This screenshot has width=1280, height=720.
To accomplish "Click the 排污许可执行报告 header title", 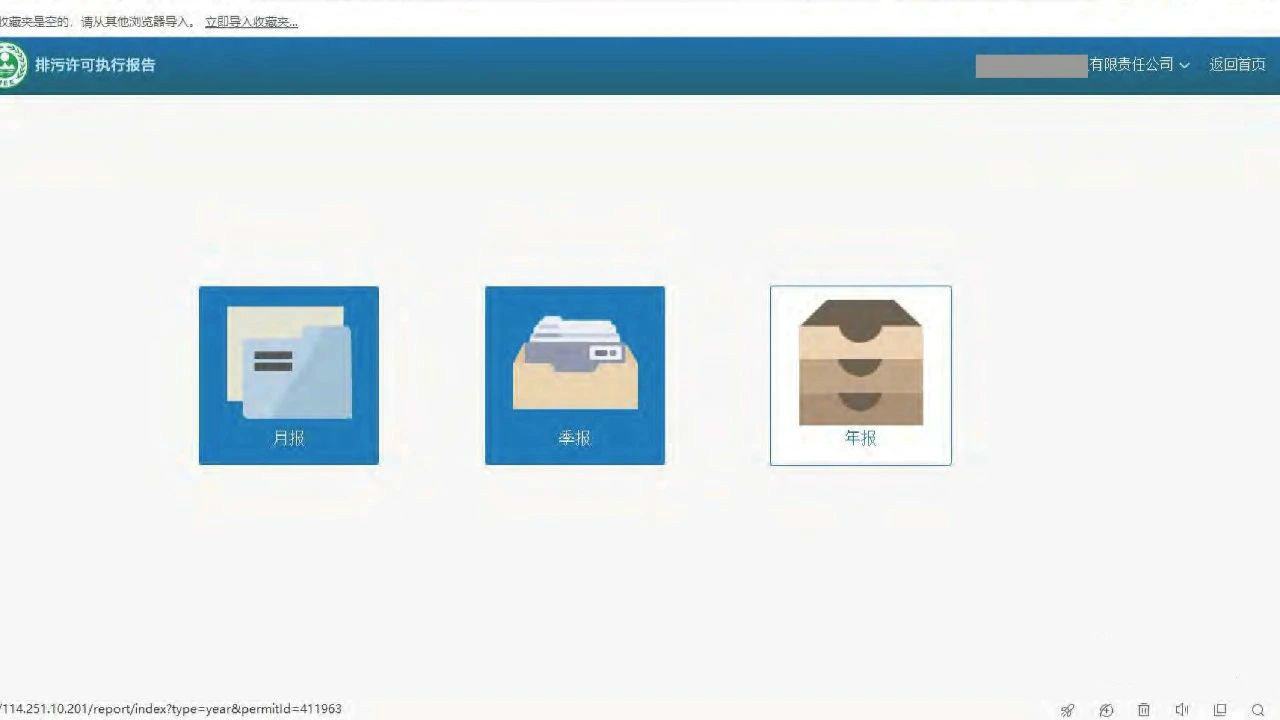I will (95, 65).
